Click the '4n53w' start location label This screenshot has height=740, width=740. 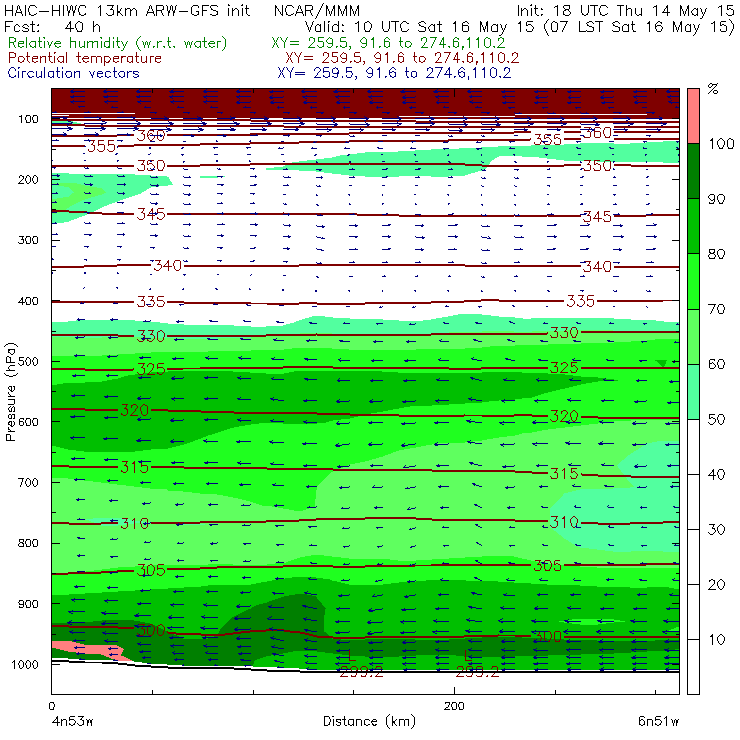point(72,722)
